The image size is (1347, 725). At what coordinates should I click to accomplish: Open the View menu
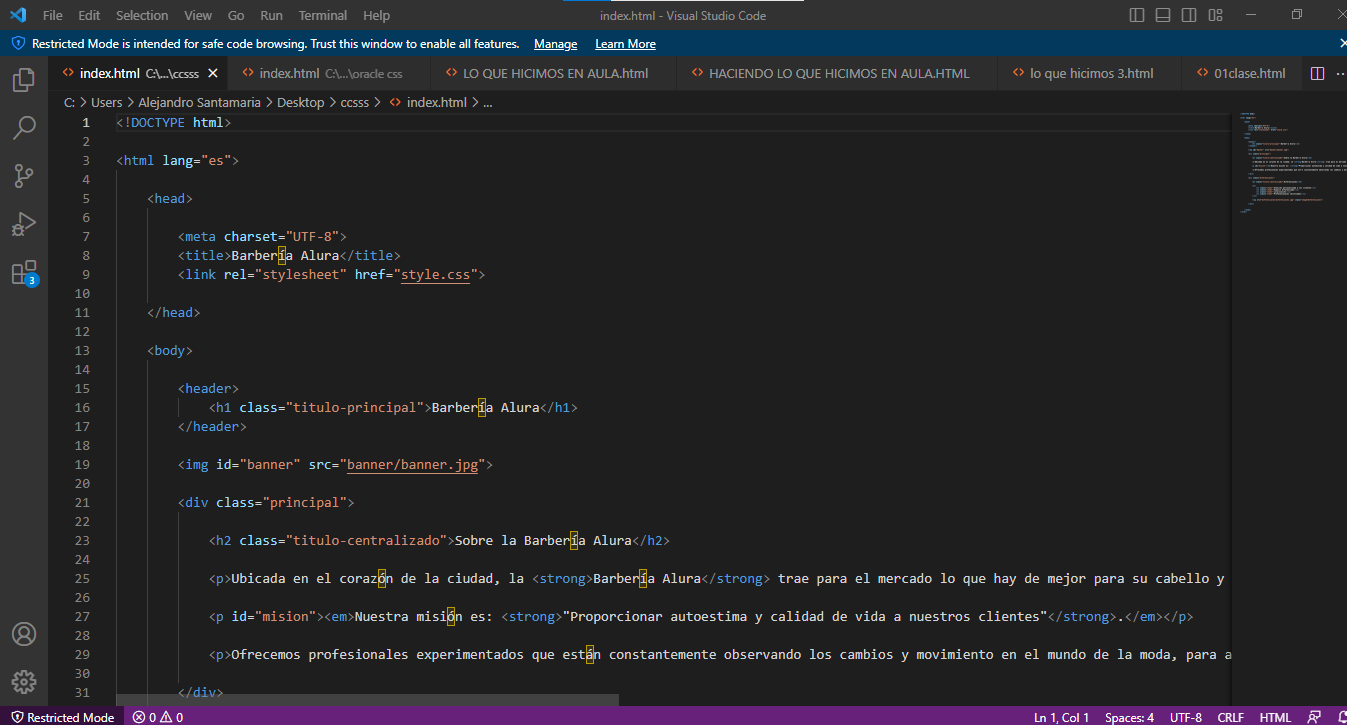click(x=198, y=15)
